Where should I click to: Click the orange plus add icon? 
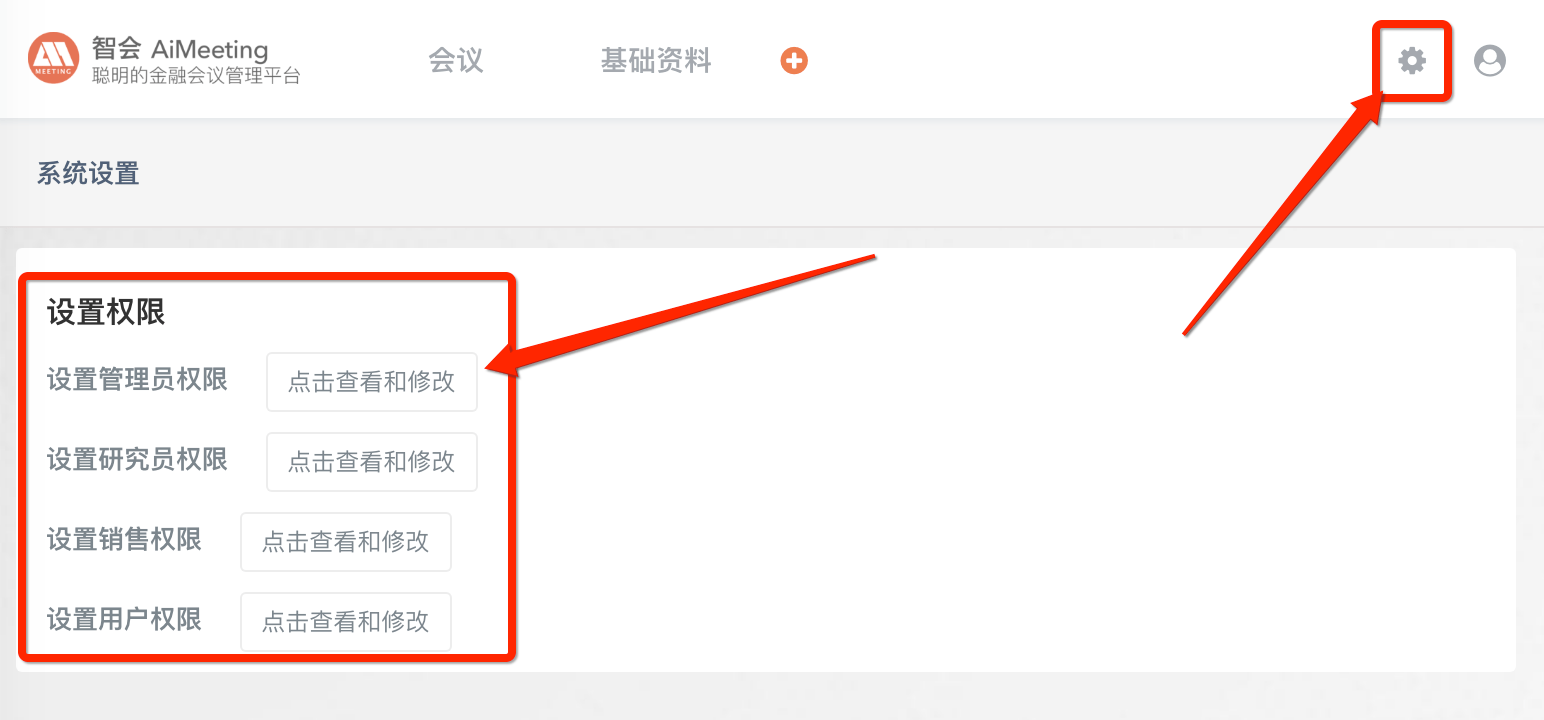click(794, 61)
